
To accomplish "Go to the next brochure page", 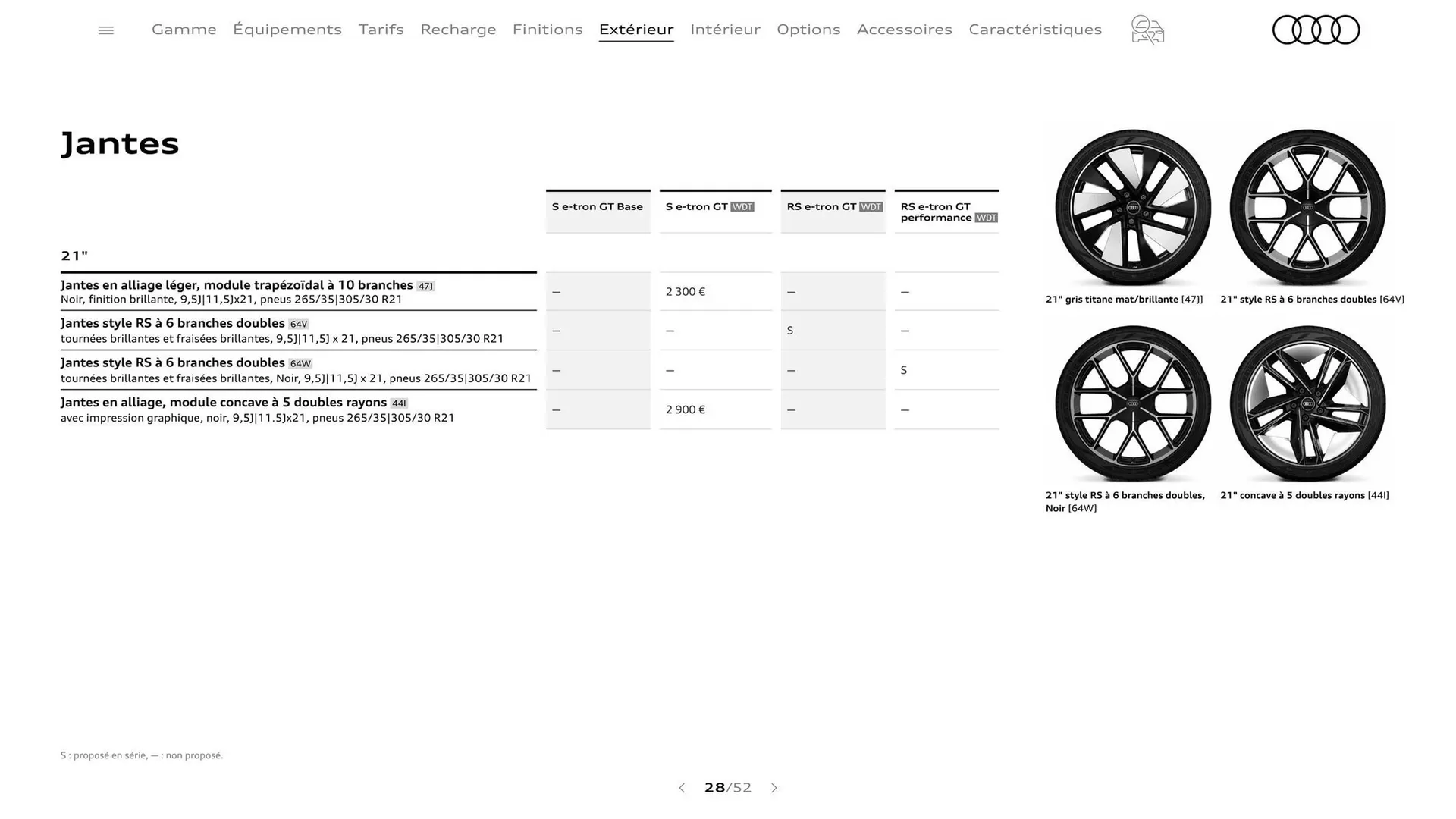I will (774, 788).
